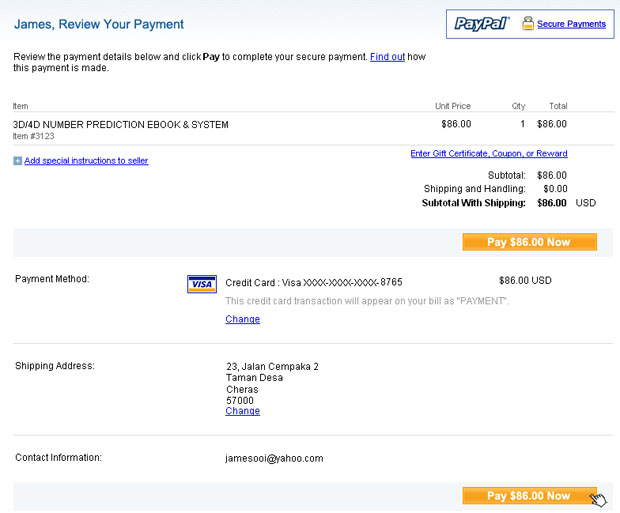Click the "James, Review Your Payment" heading
620x513 pixels.
click(x=99, y=24)
